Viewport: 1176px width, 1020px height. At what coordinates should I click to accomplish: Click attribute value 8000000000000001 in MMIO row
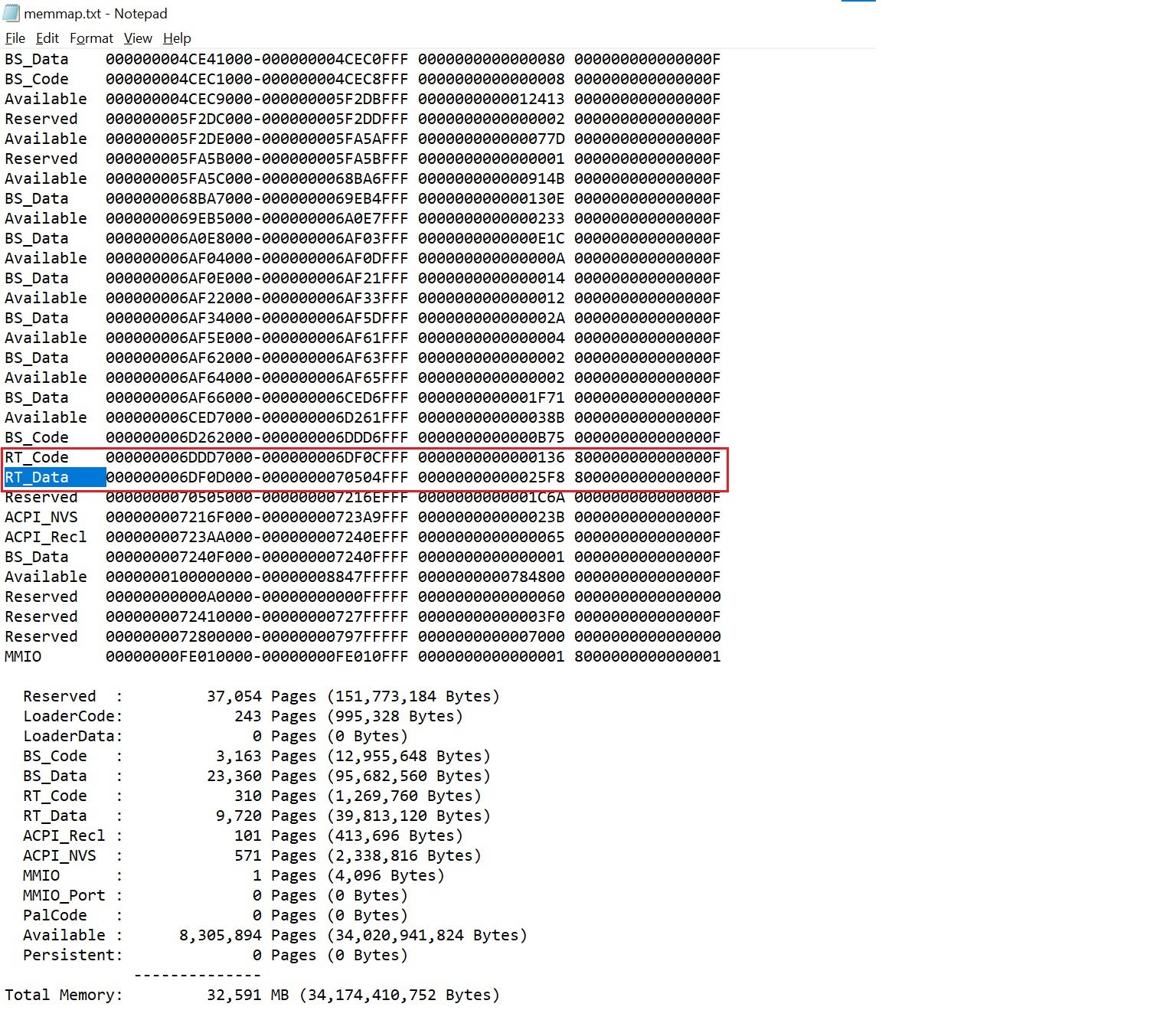[x=647, y=657]
